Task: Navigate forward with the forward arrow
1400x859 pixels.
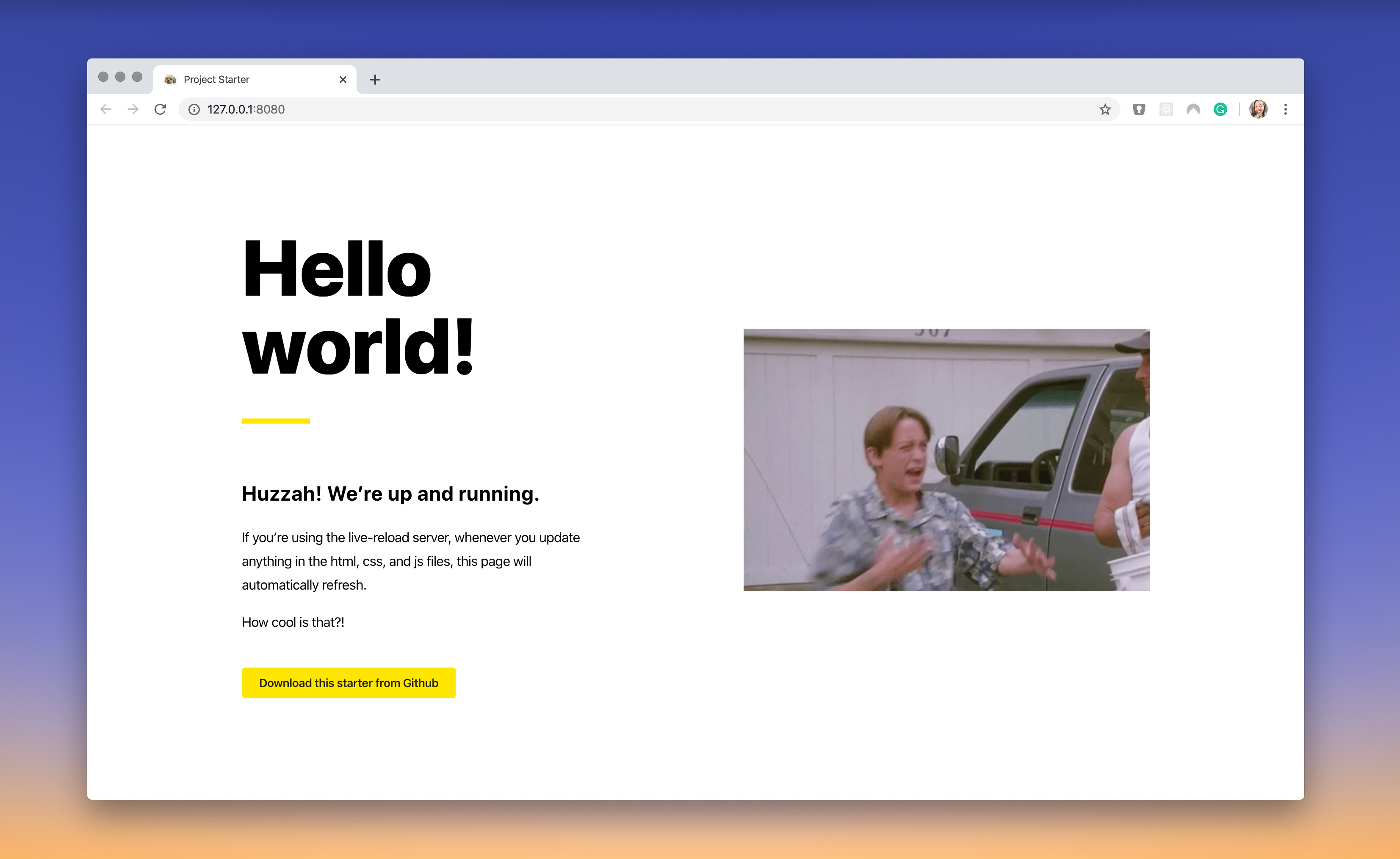Action: click(133, 109)
